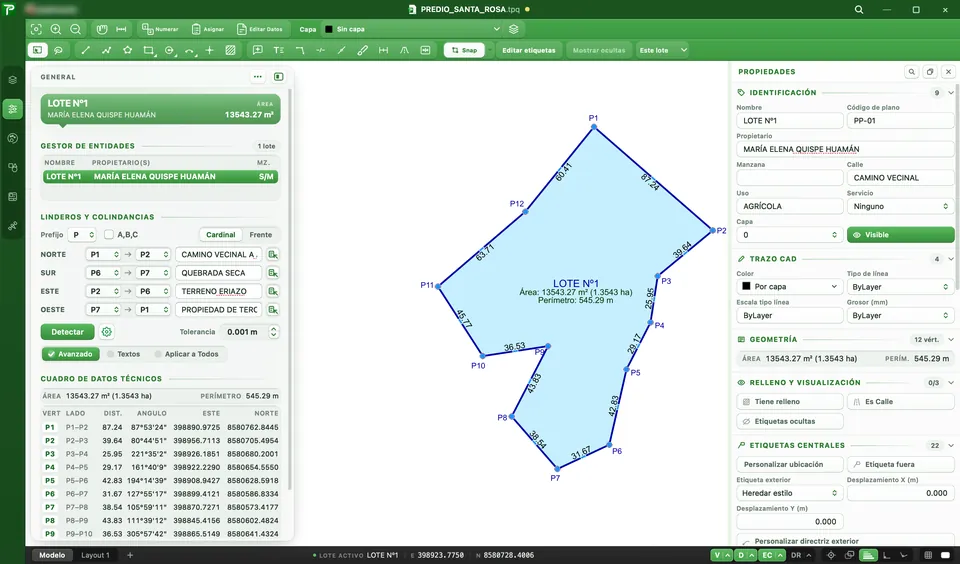Select the circle drawing tool

point(170,50)
